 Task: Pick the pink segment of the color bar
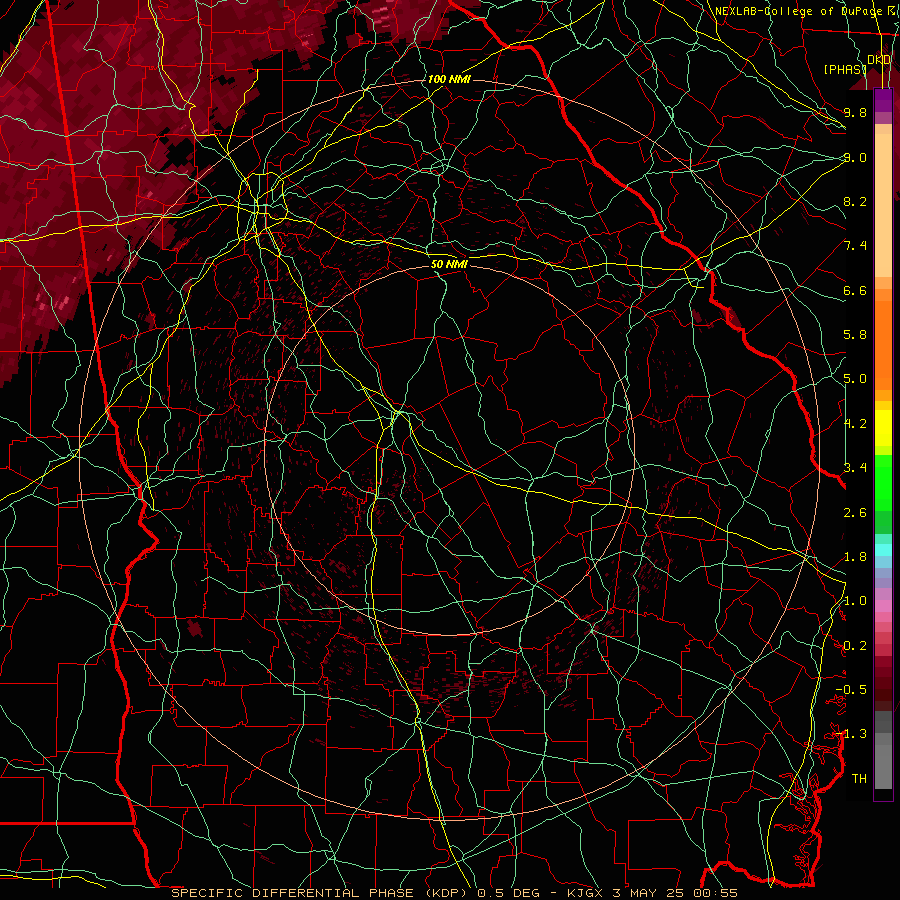[883, 606]
